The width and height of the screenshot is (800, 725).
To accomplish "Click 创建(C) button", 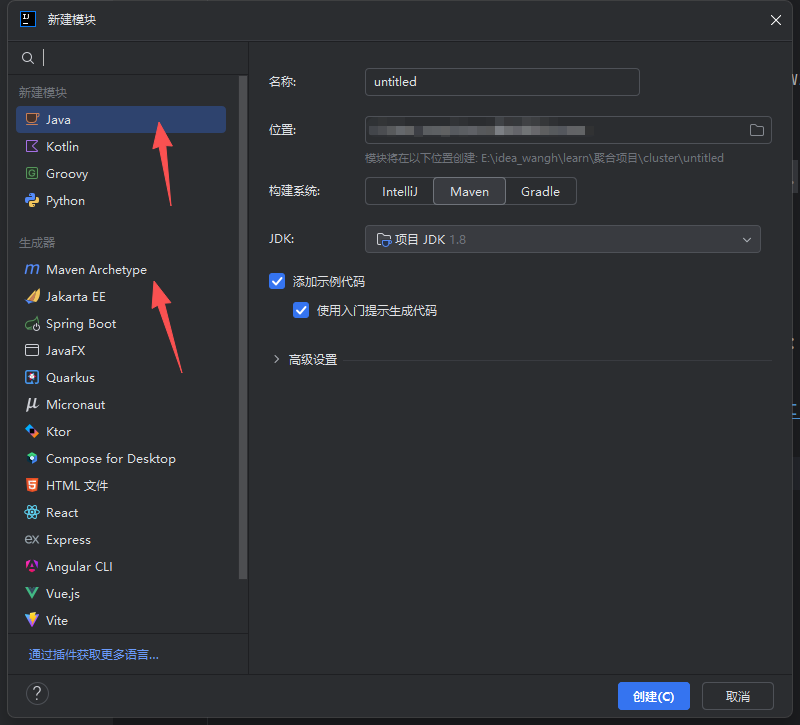I will [x=654, y=696].
